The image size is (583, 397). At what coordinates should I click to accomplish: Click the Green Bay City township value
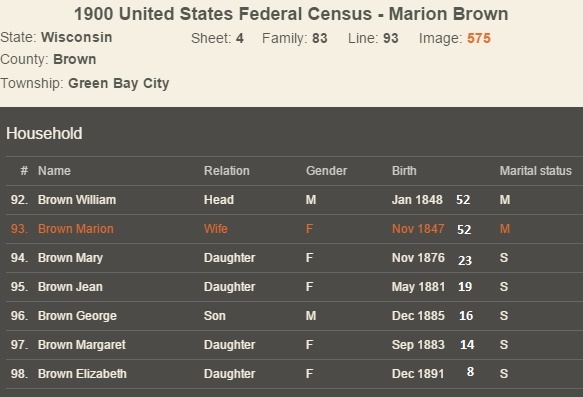point(119,84)
